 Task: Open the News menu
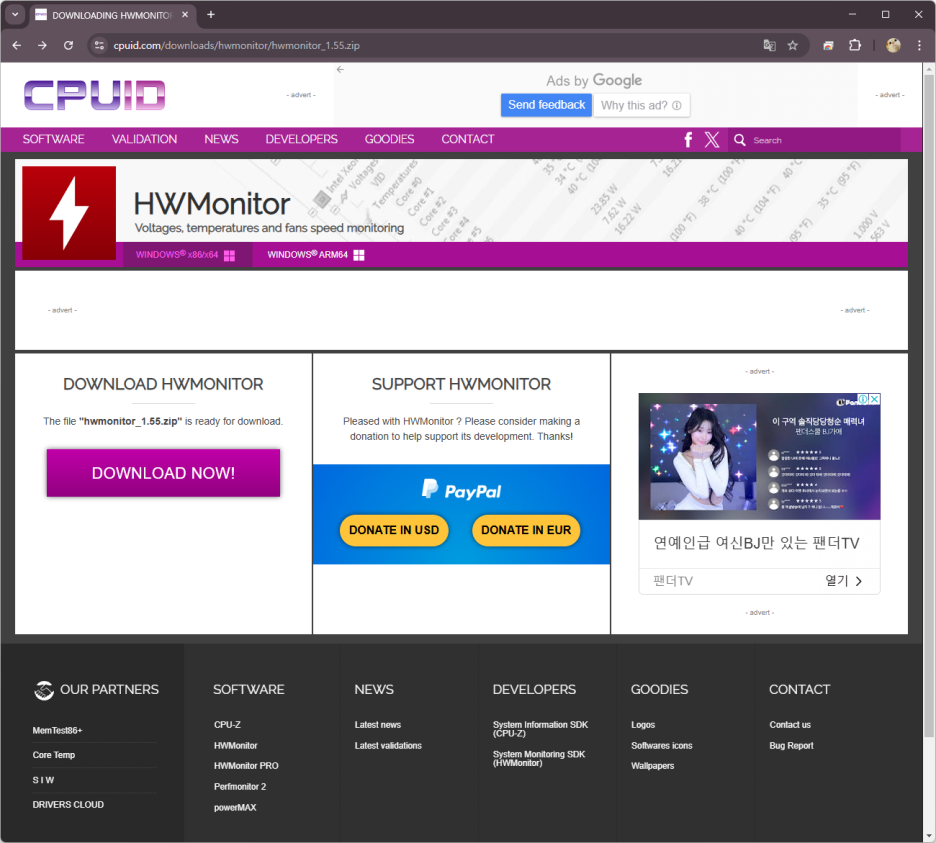tap(221, 139)
